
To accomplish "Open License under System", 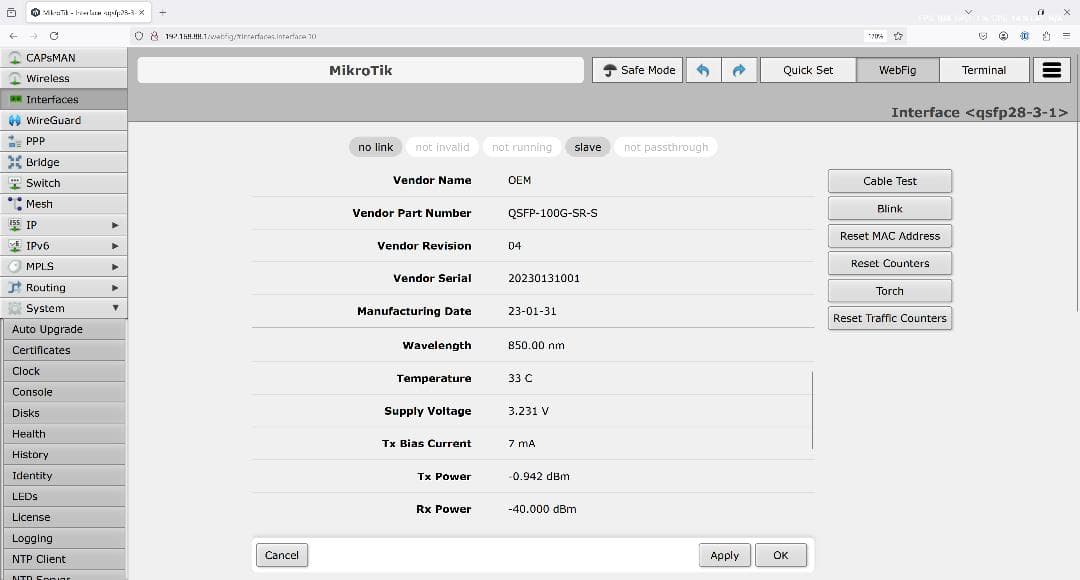I will point(65,517).
